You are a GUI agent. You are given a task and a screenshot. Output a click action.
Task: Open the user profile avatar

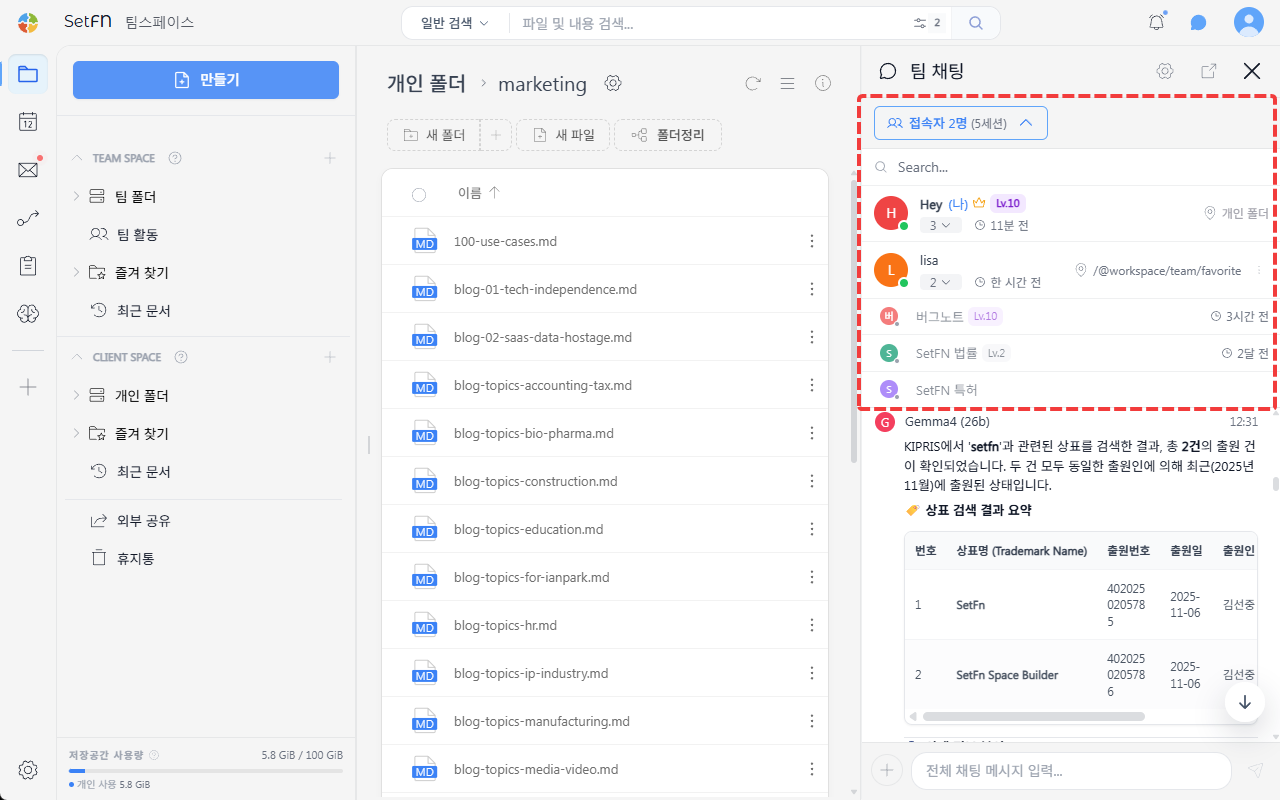pyautogui.click(x=1249, y=22)
